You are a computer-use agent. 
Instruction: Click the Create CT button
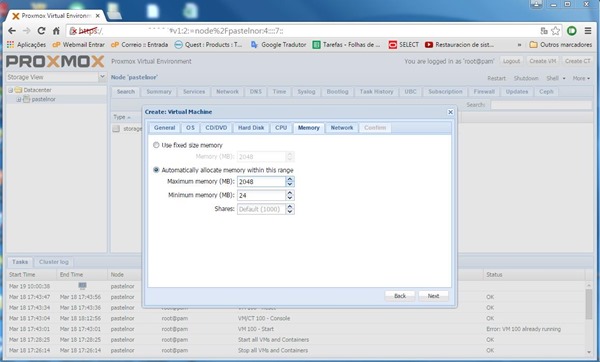pyautogui.click(x=577, y=61)
